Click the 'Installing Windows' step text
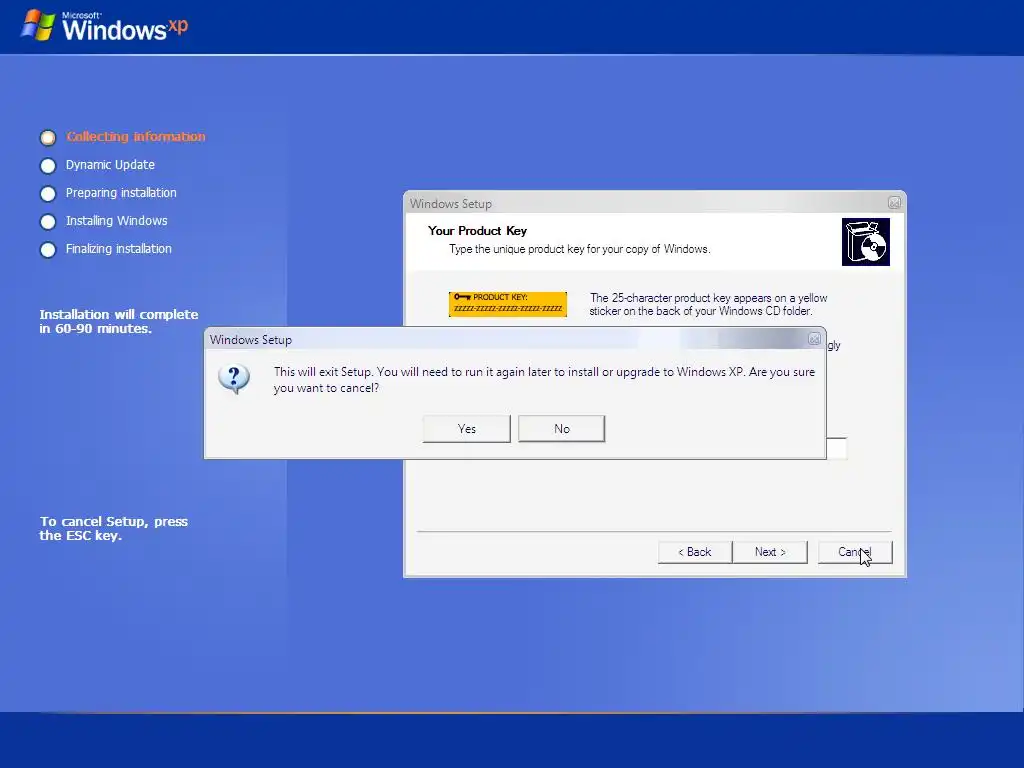 pos(117,221)
